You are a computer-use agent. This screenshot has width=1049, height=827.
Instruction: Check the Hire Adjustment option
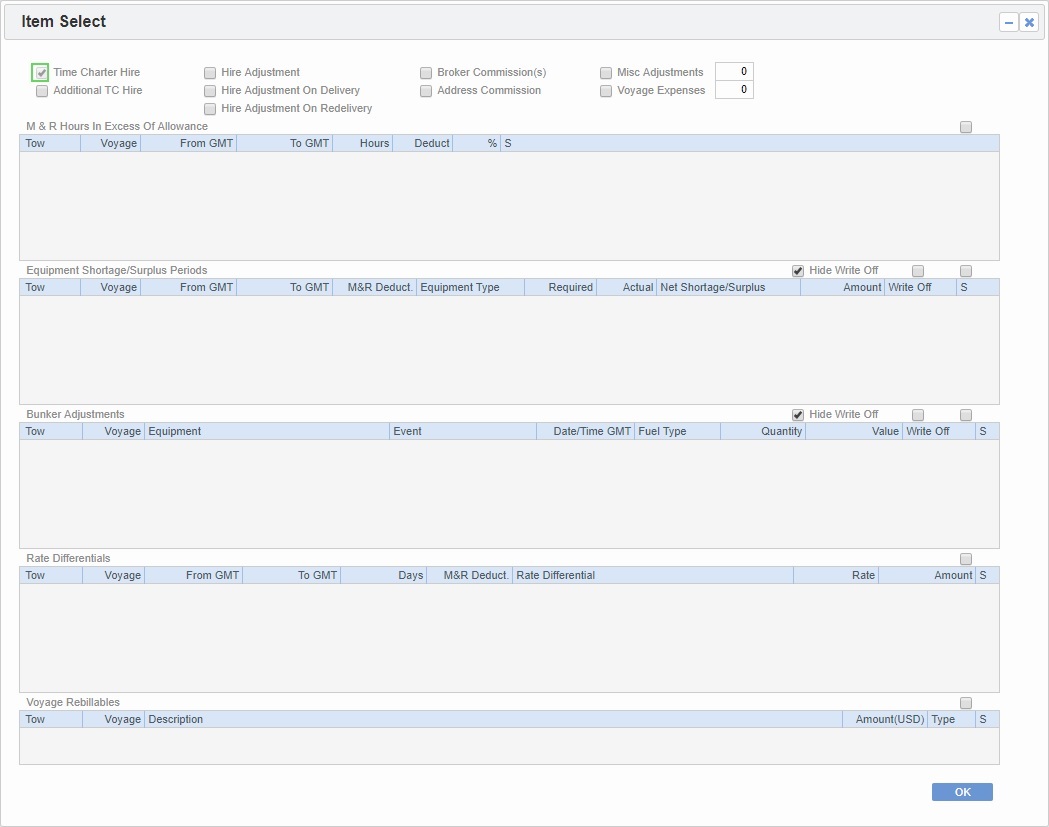tap(210, 72)
